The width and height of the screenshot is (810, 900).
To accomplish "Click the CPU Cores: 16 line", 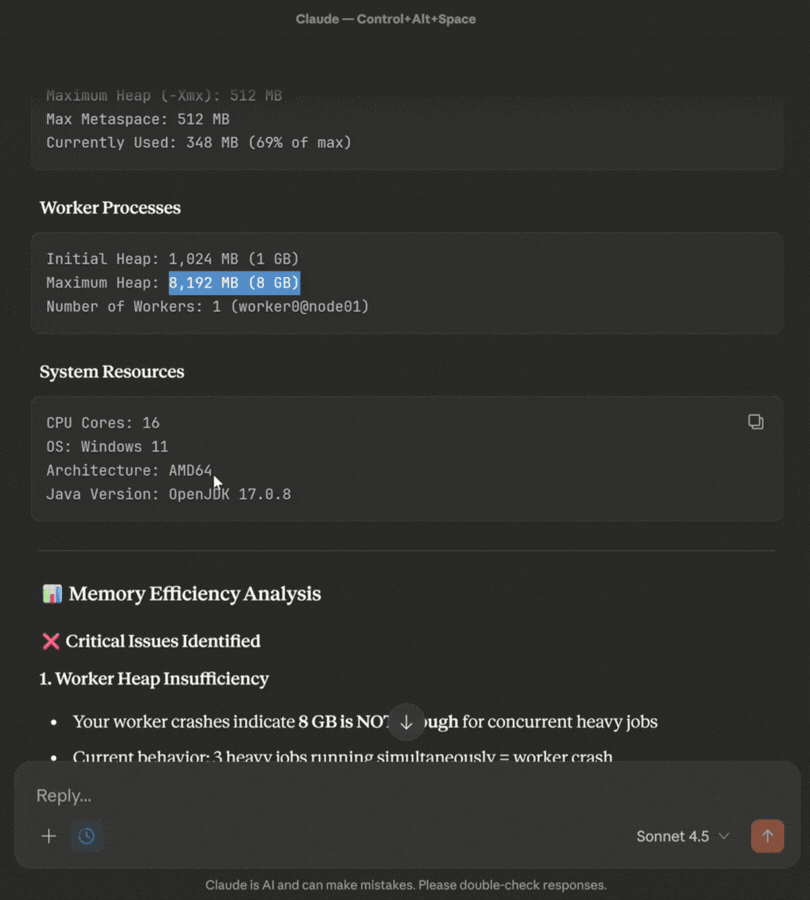I will [x=103, y=423].
